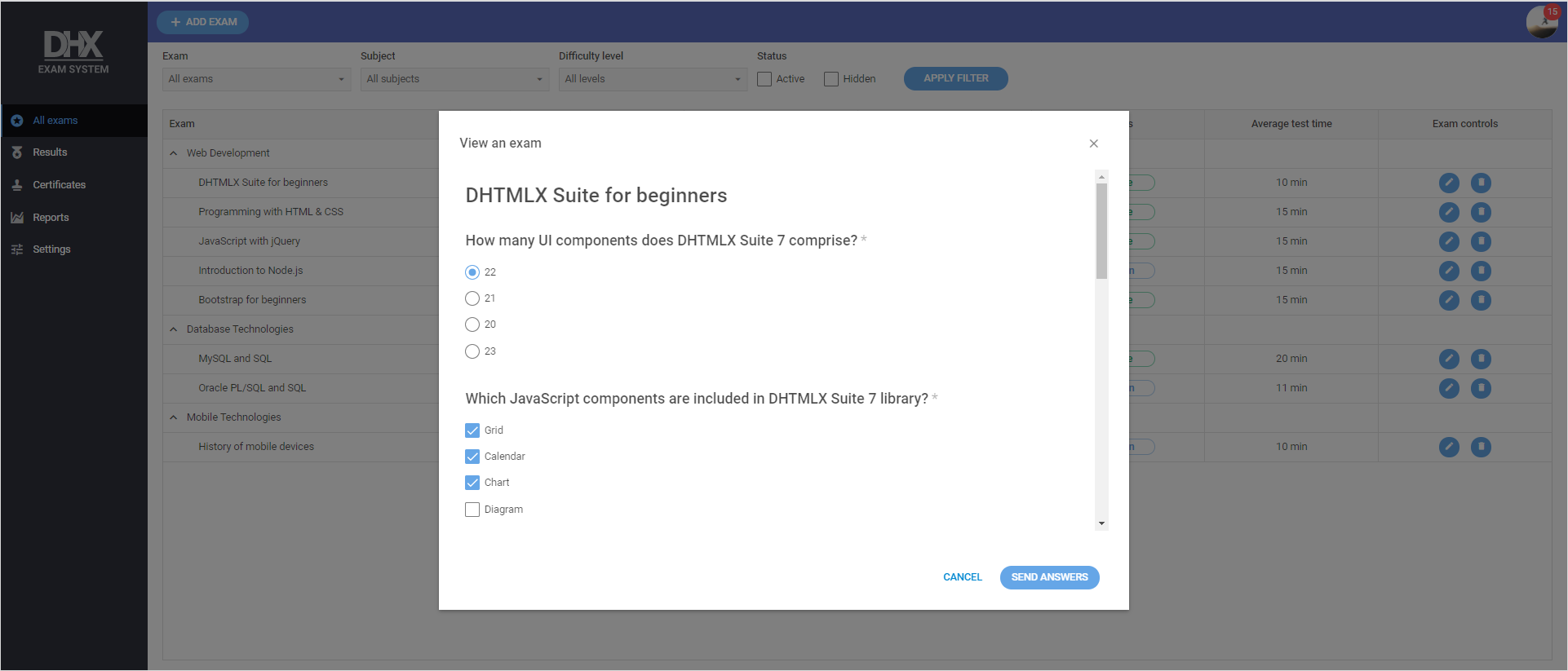Close the View an exam dialog
The height and width of the screenshot is (671, 1568).
pos(1094,143)
